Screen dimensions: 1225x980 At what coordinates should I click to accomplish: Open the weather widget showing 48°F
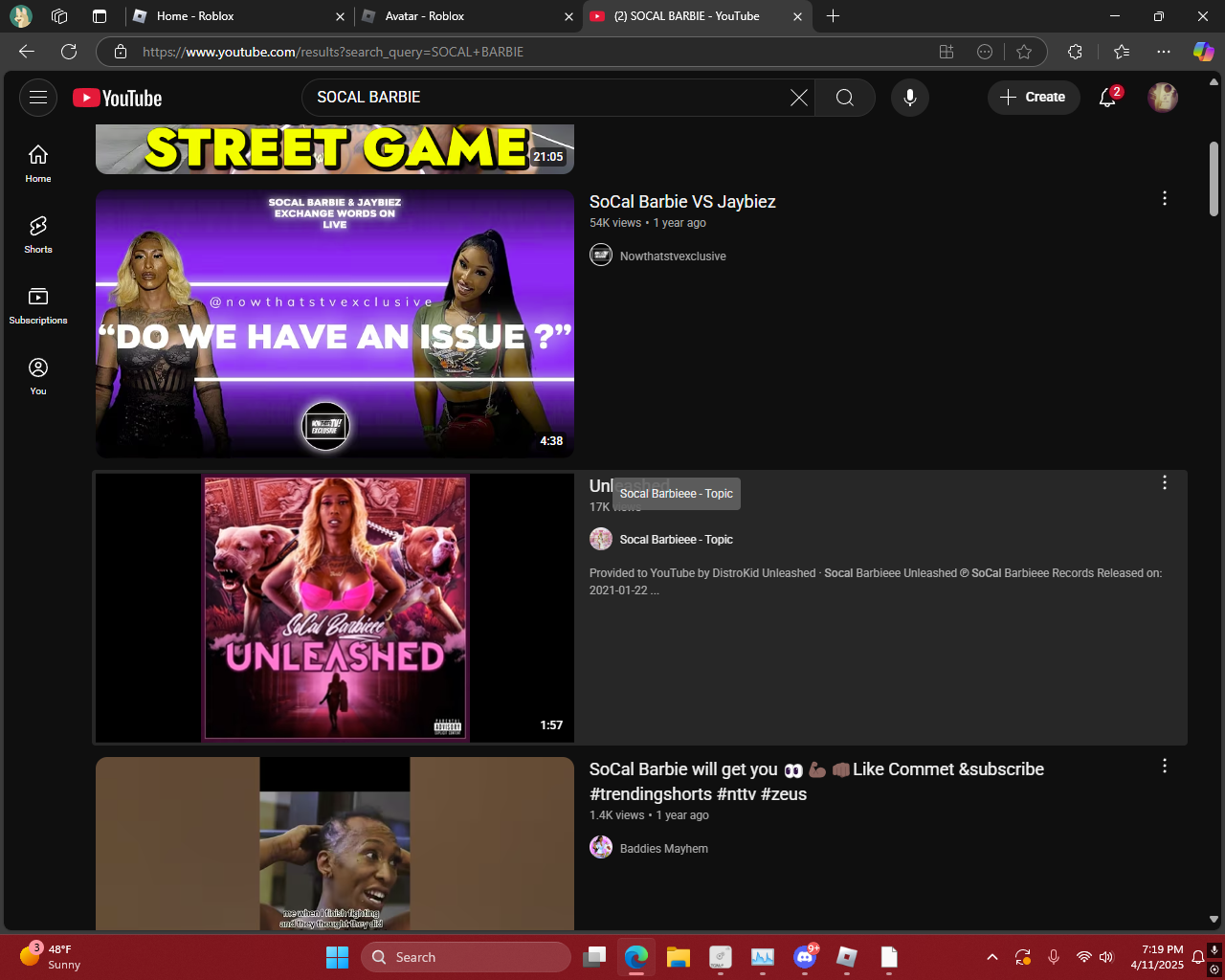(x=53, y=957)
